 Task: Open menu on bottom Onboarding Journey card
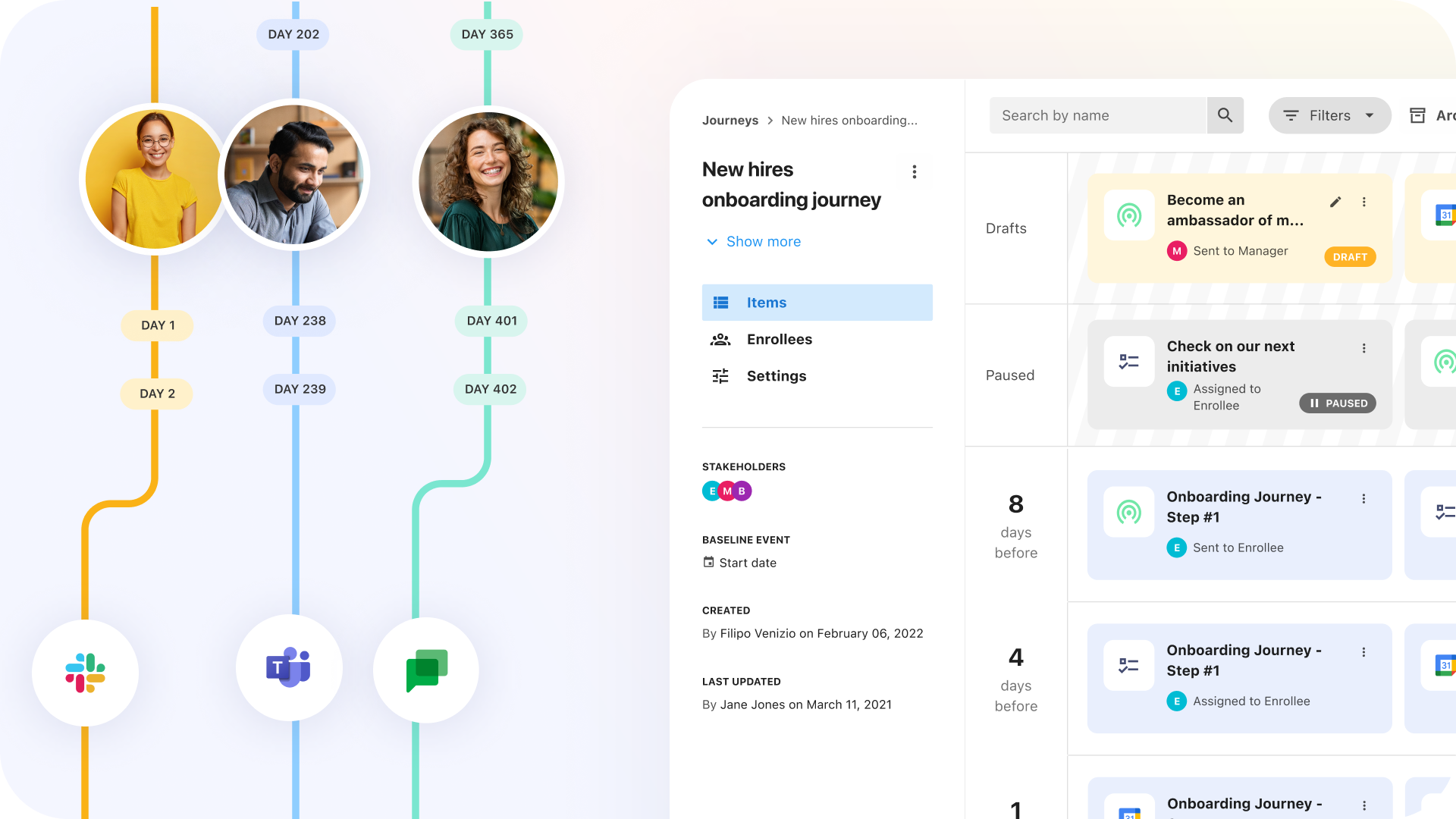[x=1363, y=805]
